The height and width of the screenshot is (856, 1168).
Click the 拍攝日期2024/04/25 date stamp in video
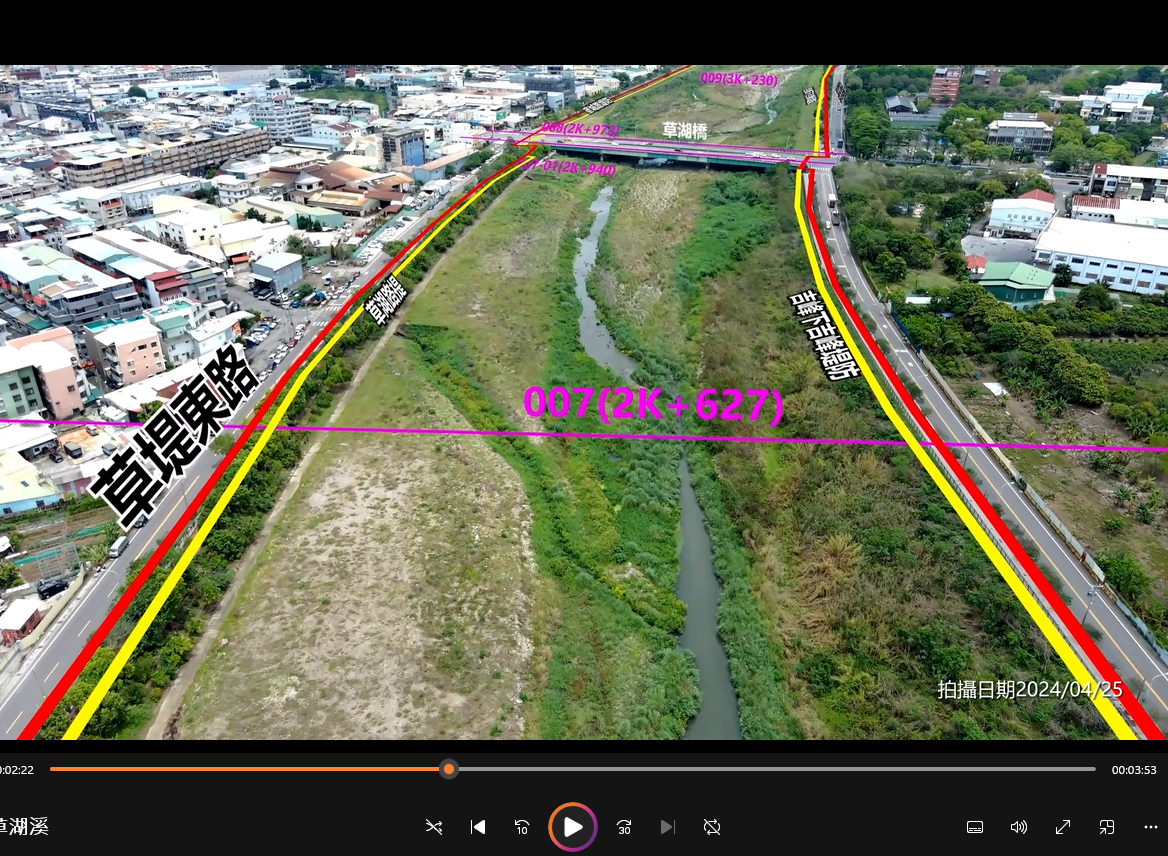(x=1030, y=689)
